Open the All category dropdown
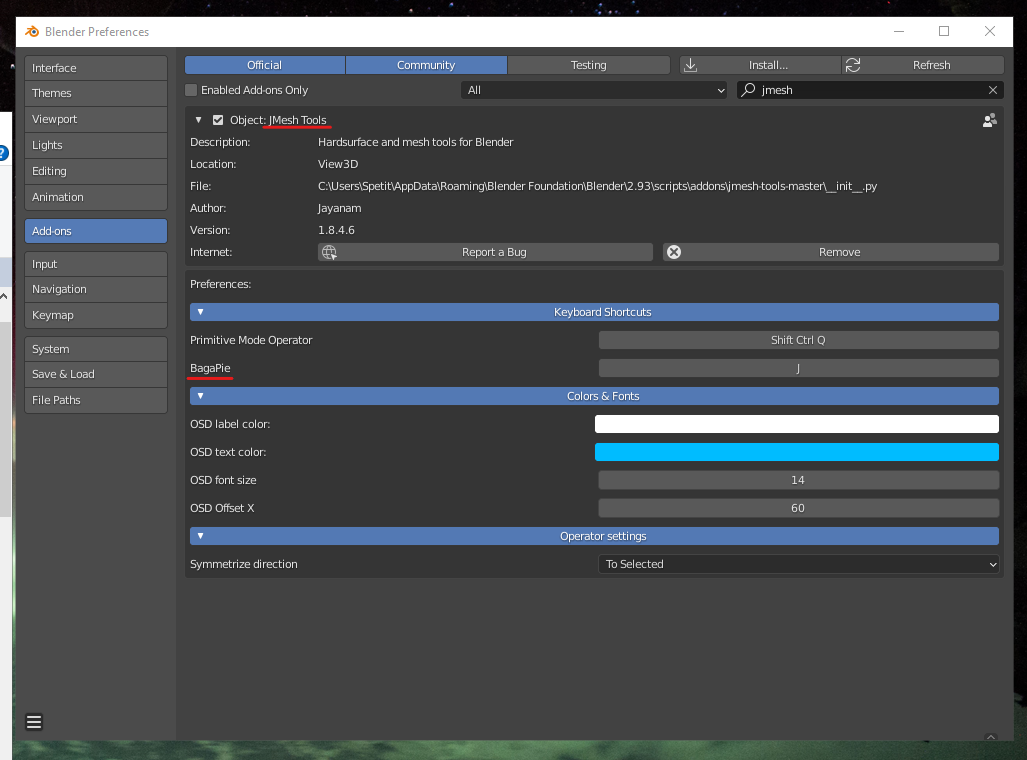 (595, 90)
